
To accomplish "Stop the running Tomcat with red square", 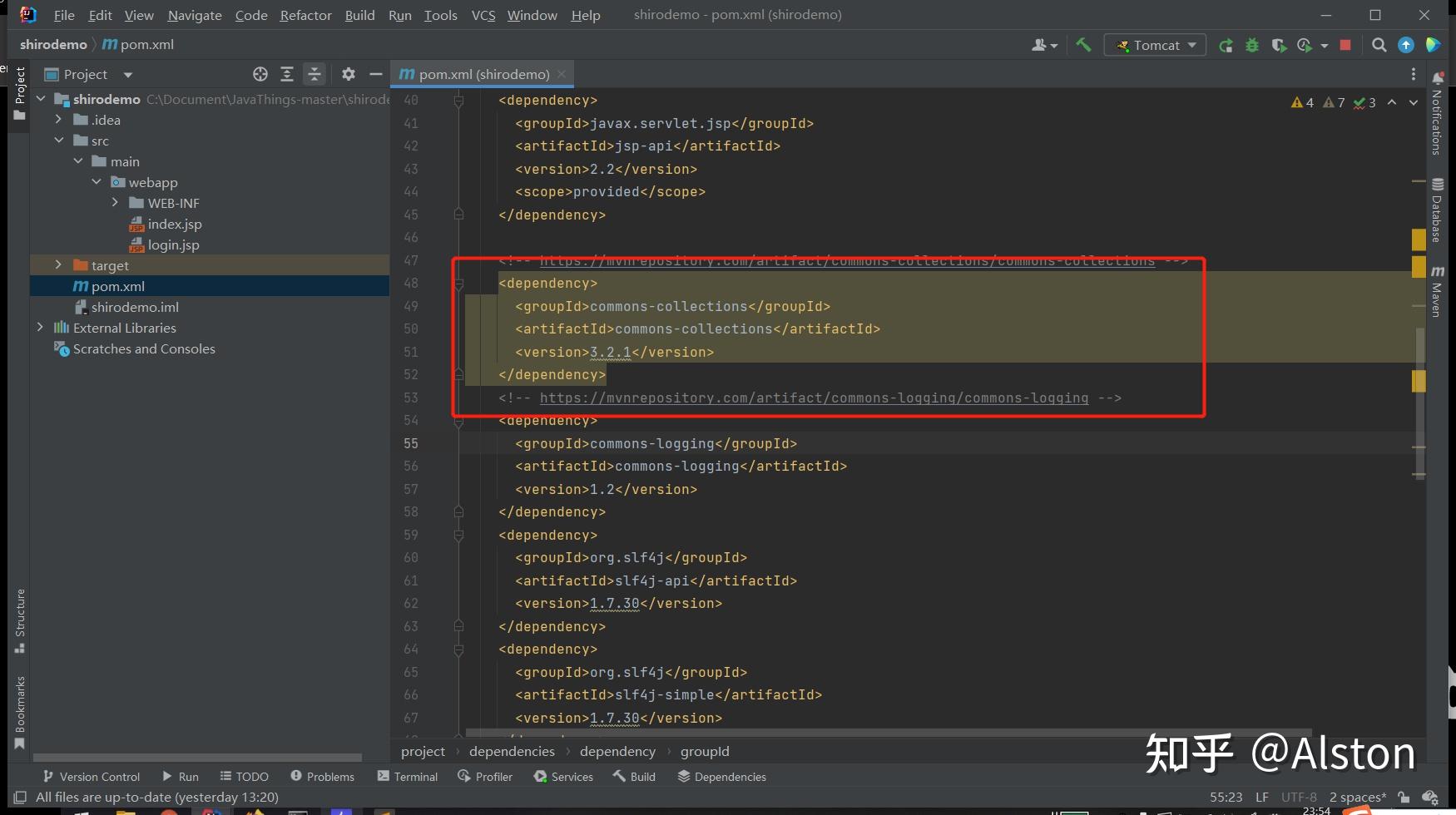I will coord(1345,45).
